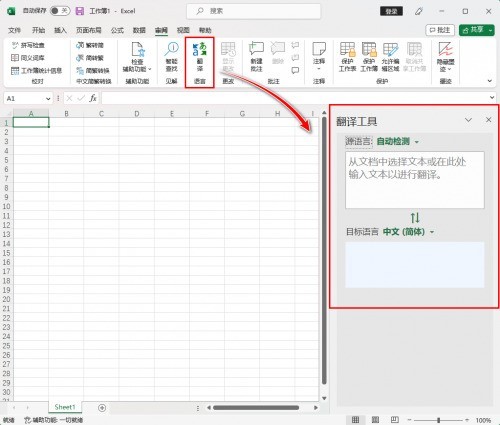The width and height of the screenshot is (500, 425).
Task: Toggle the 自动保存 AutoSave switch
Action: 60,11
